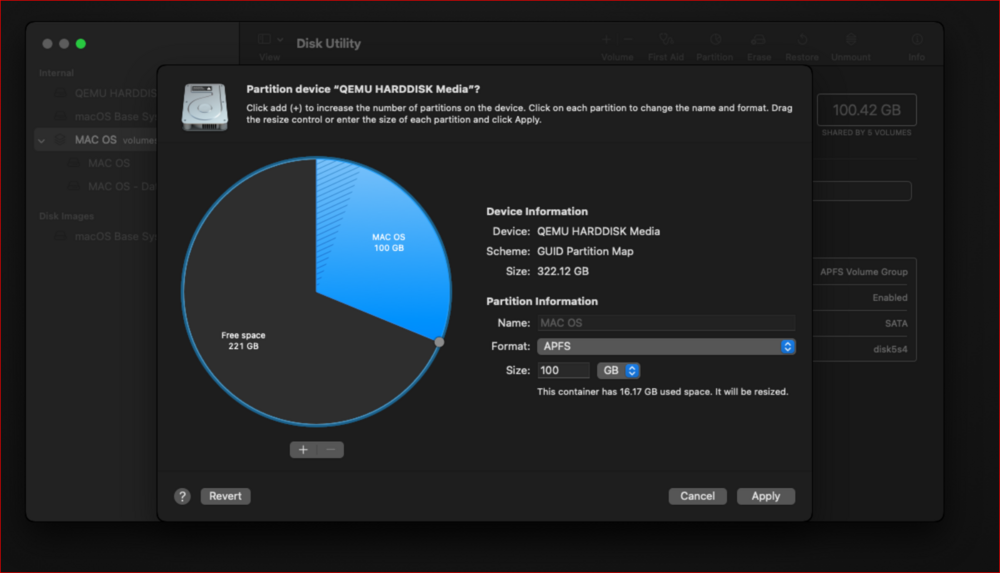Click the green zoom window button
The image size is (1000, 573).
pos(81,43)
